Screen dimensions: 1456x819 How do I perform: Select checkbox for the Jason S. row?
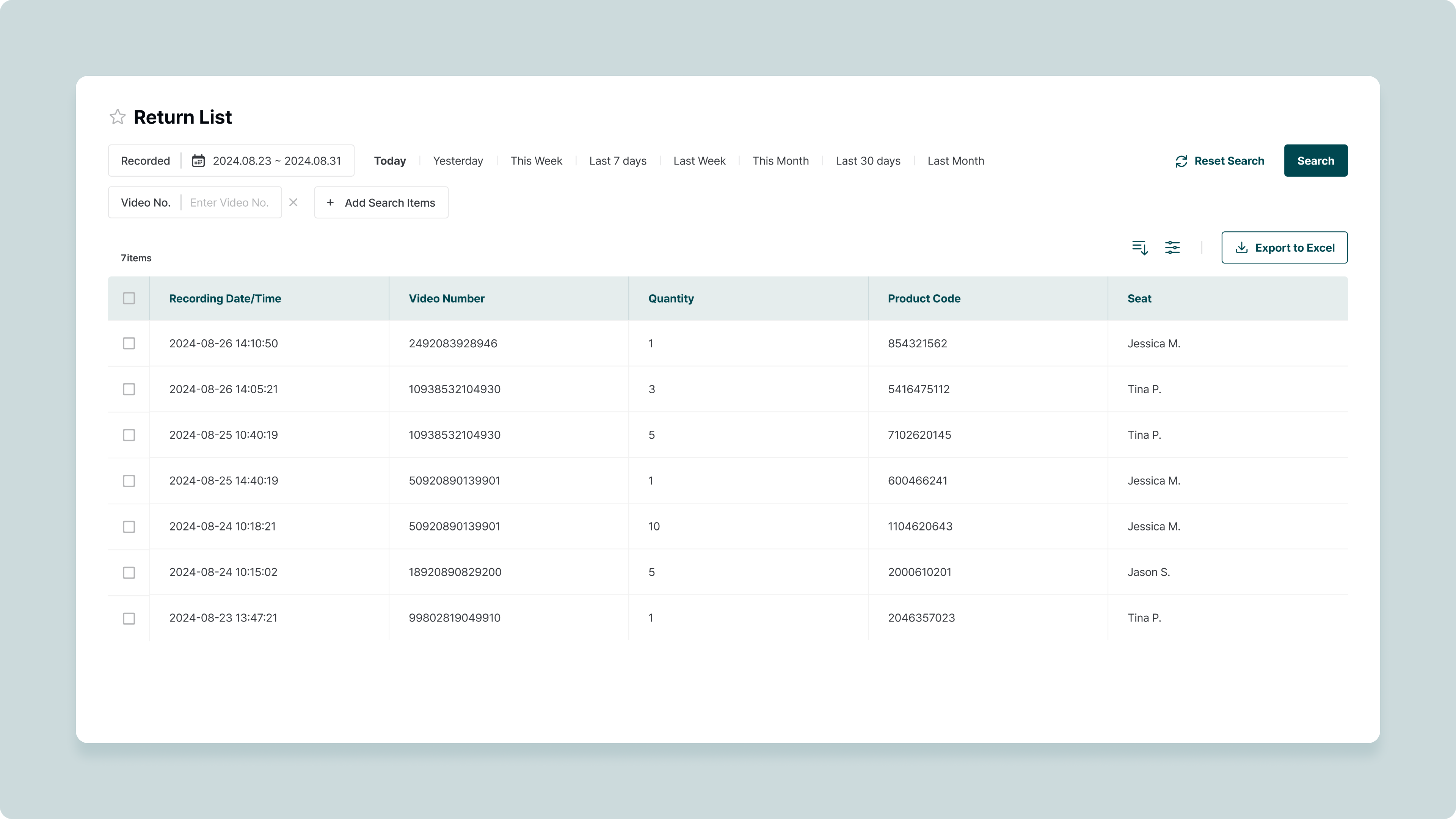click(x=129, y=573)
